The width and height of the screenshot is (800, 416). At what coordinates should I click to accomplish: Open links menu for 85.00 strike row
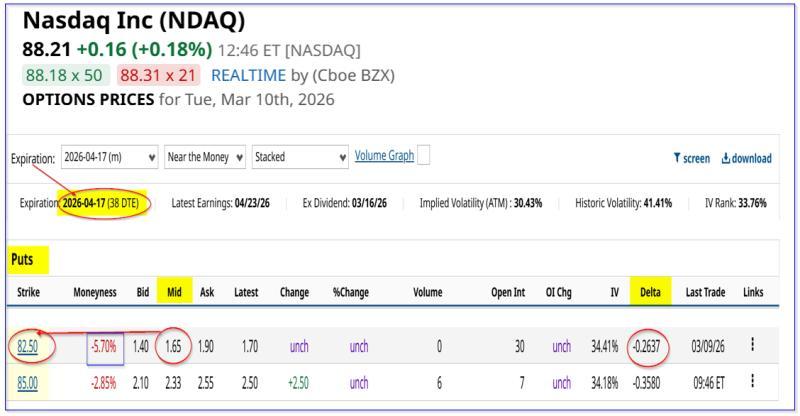pos(752,381)
